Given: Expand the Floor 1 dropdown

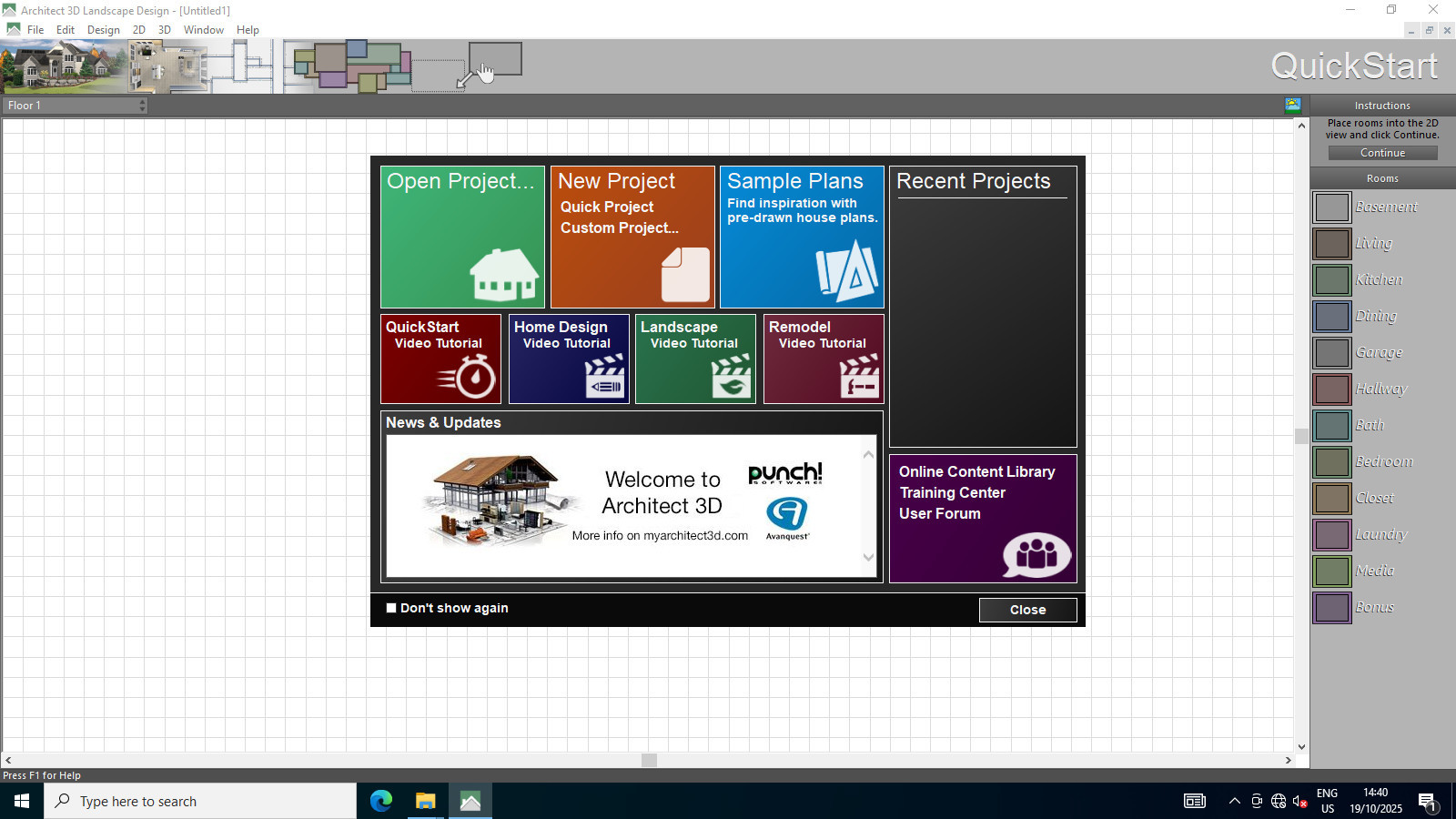Looking at the screenshot, I should [x=142, y=106].
